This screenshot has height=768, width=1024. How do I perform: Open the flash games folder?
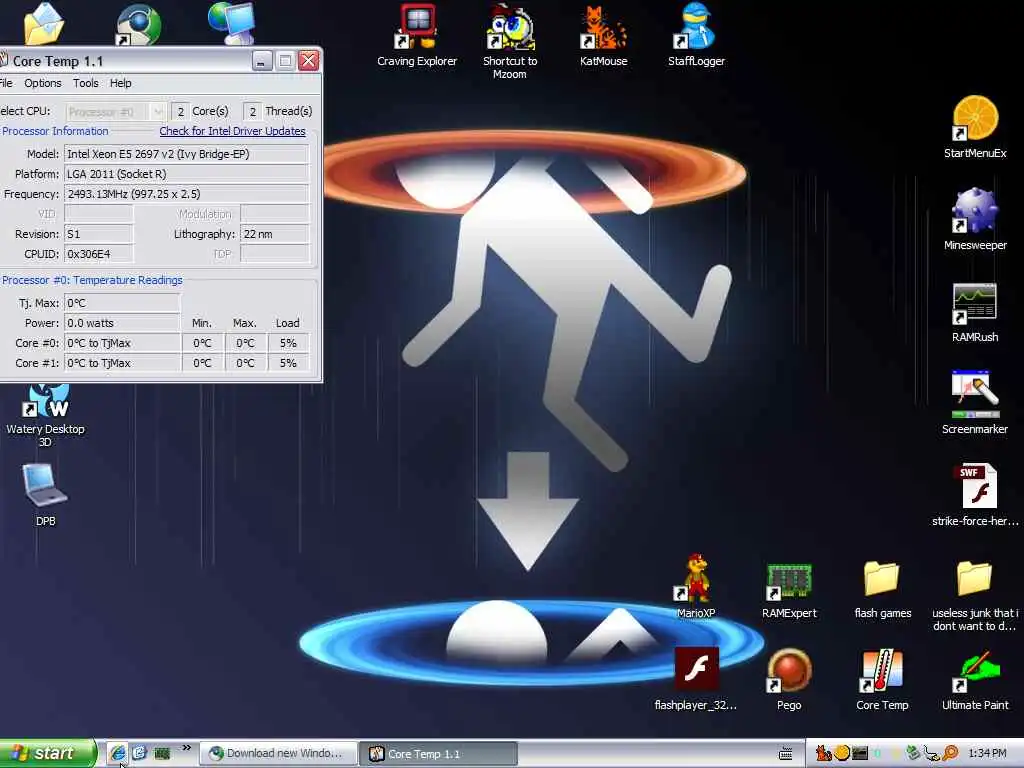tap(882, 579)
